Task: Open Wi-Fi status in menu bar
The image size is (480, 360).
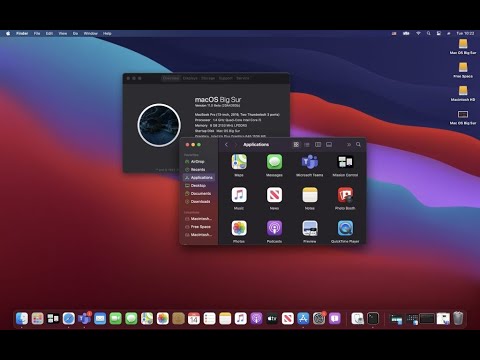Action: [x=418, y=33]
